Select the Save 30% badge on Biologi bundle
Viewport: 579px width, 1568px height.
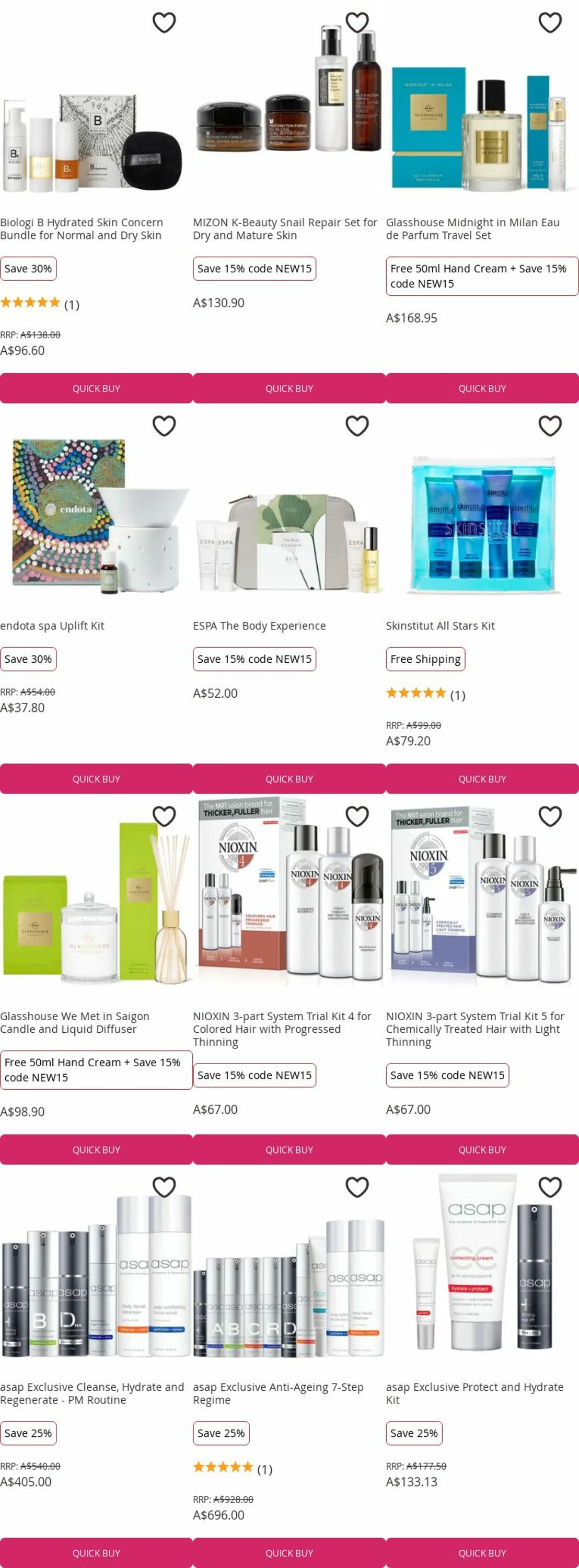[x=28, y=269]
